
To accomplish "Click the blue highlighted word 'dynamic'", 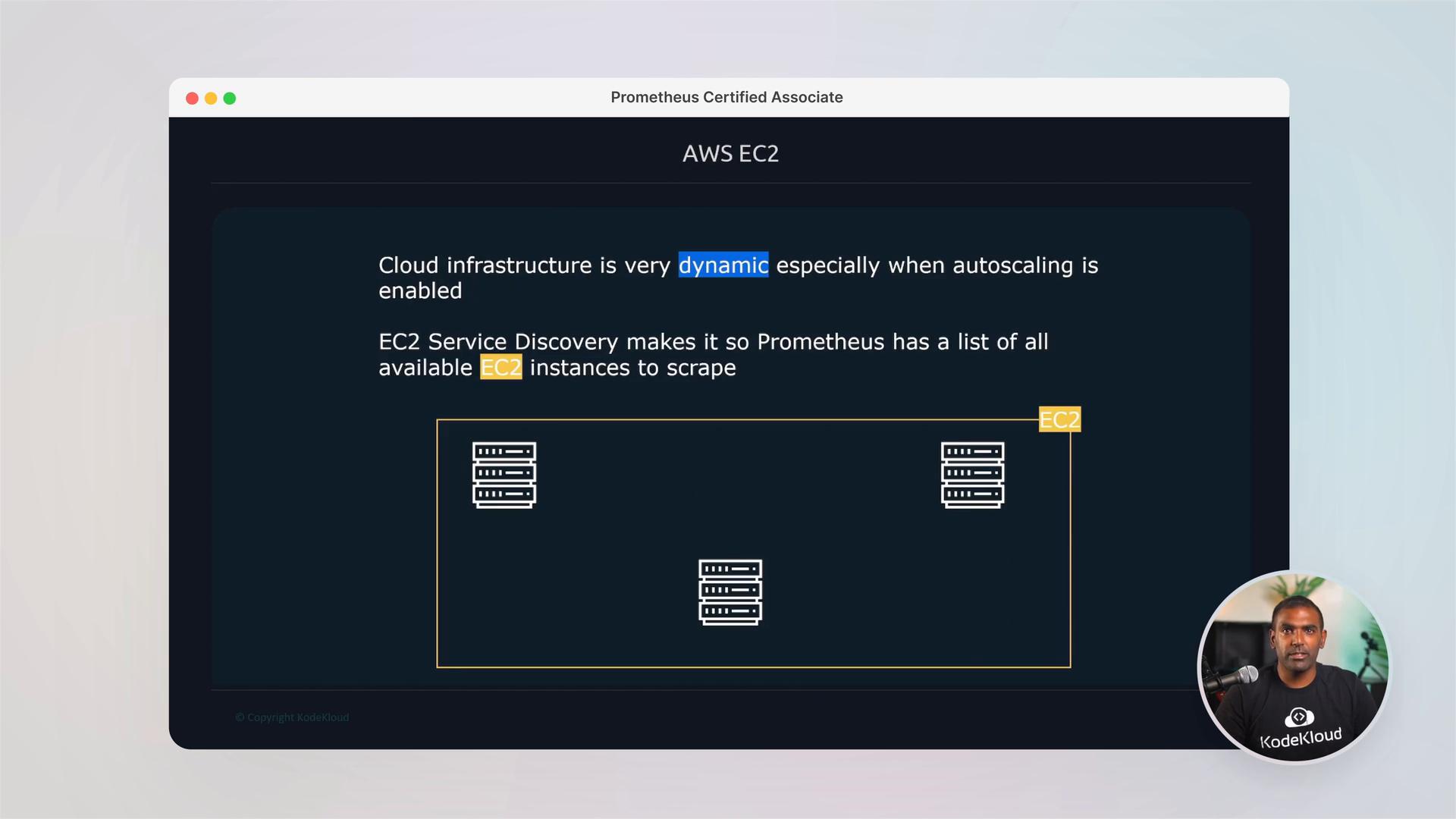I will click(723, 265).
